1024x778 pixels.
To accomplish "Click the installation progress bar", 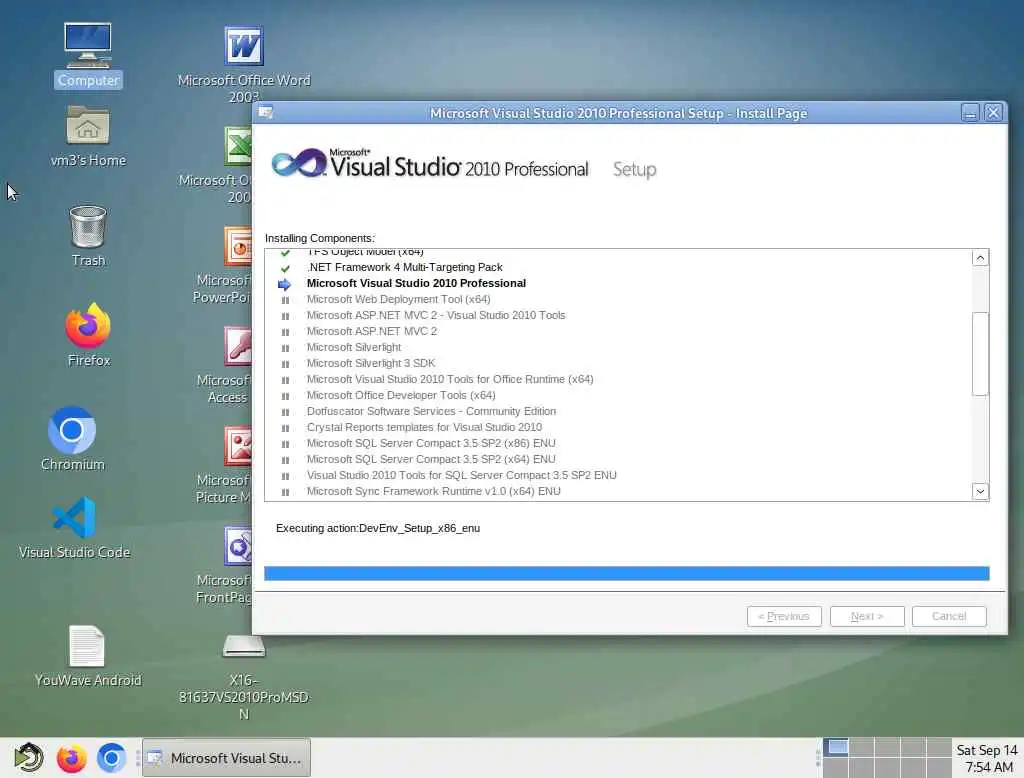I will tap(626, 573).
